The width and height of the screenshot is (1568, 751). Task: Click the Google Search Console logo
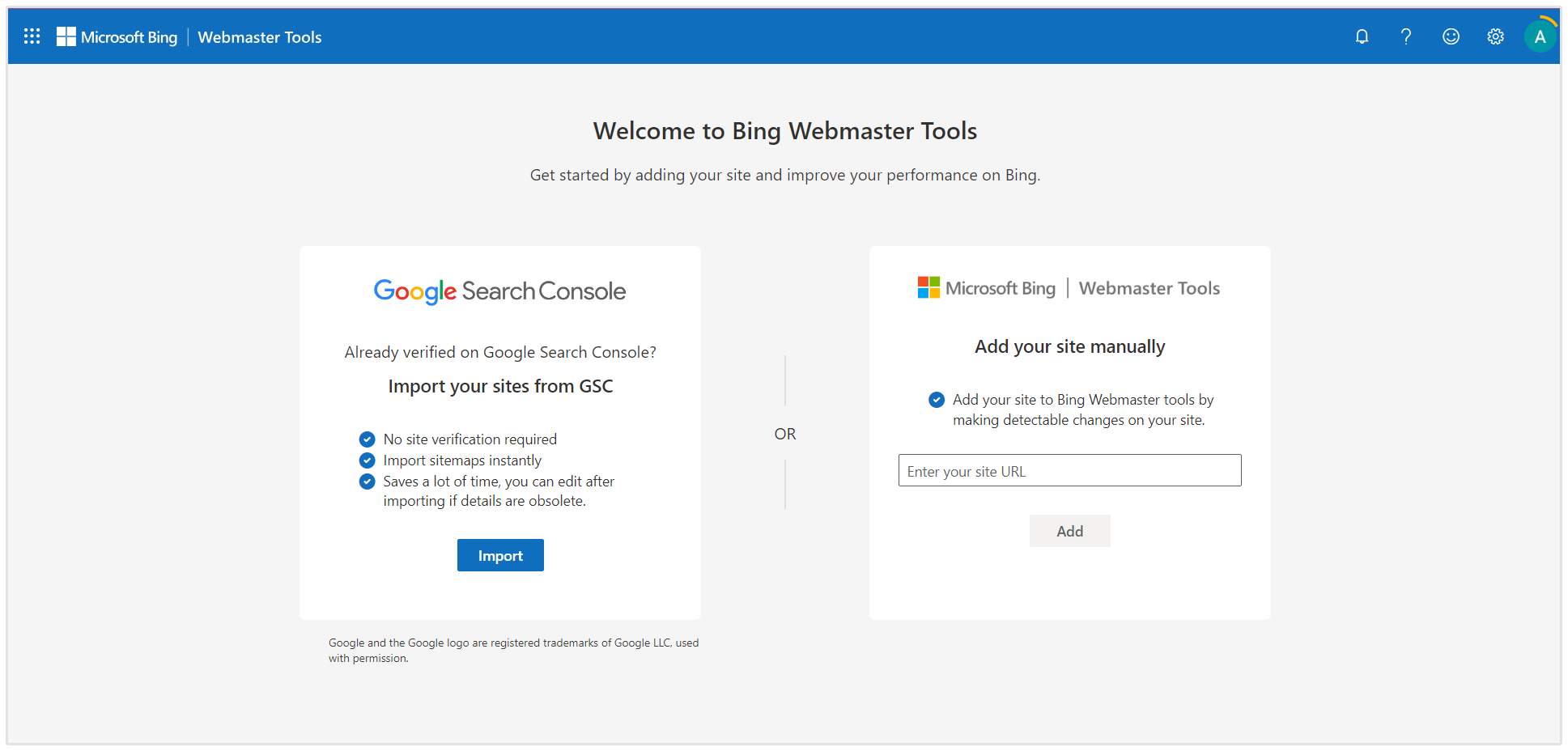(499, 291)
